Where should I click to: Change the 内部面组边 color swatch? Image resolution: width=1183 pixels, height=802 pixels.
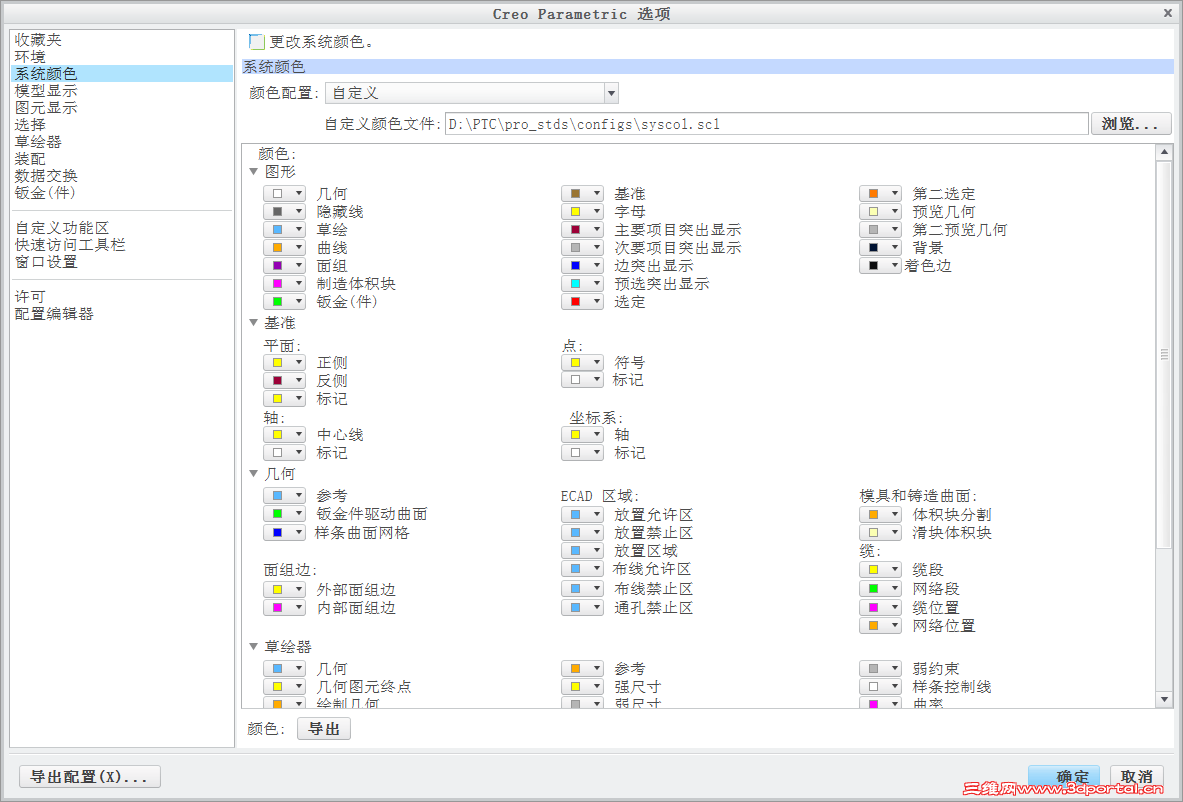[x=284, y=607]
